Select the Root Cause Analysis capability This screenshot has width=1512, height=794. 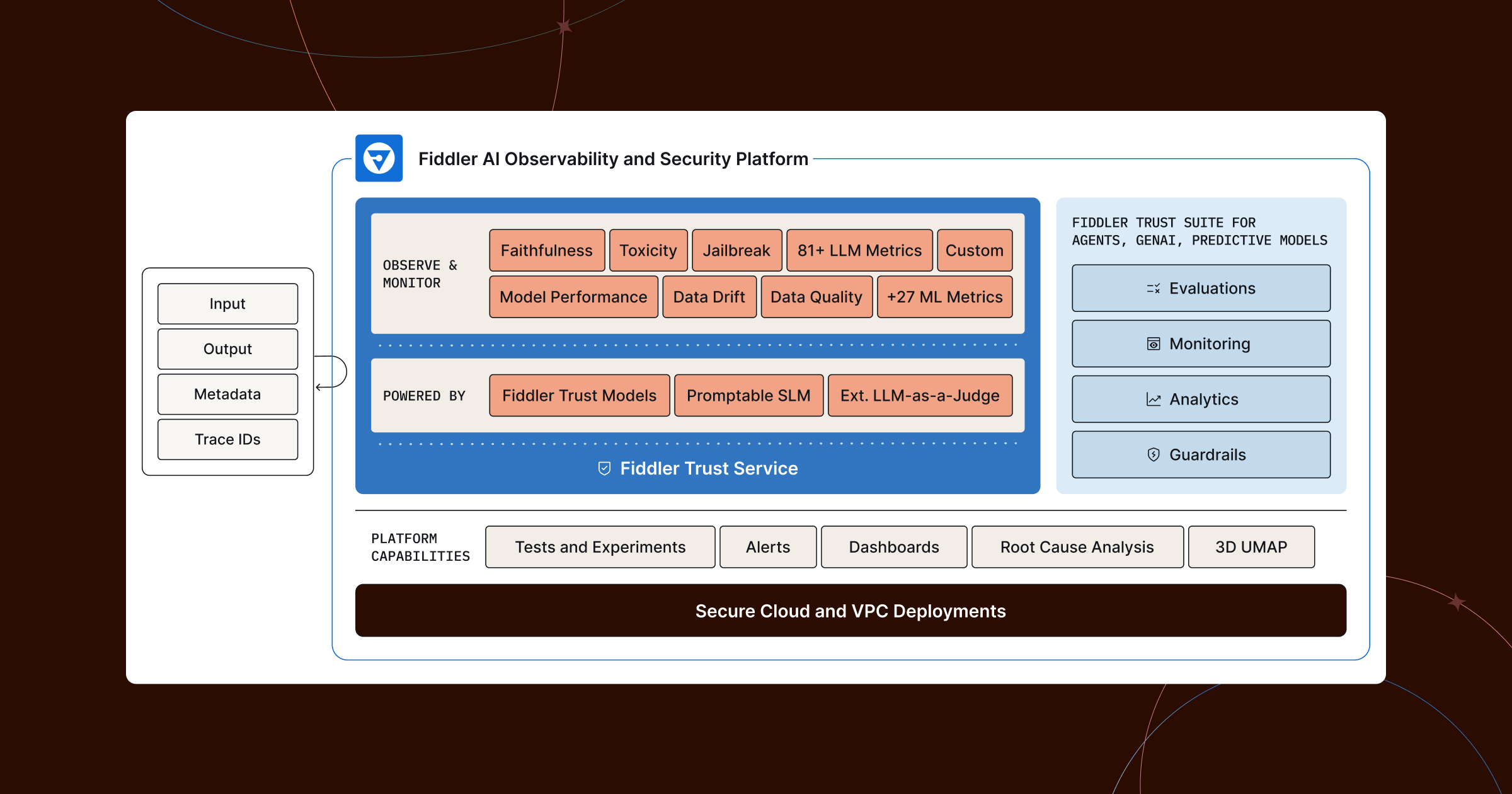point(1077,547)
